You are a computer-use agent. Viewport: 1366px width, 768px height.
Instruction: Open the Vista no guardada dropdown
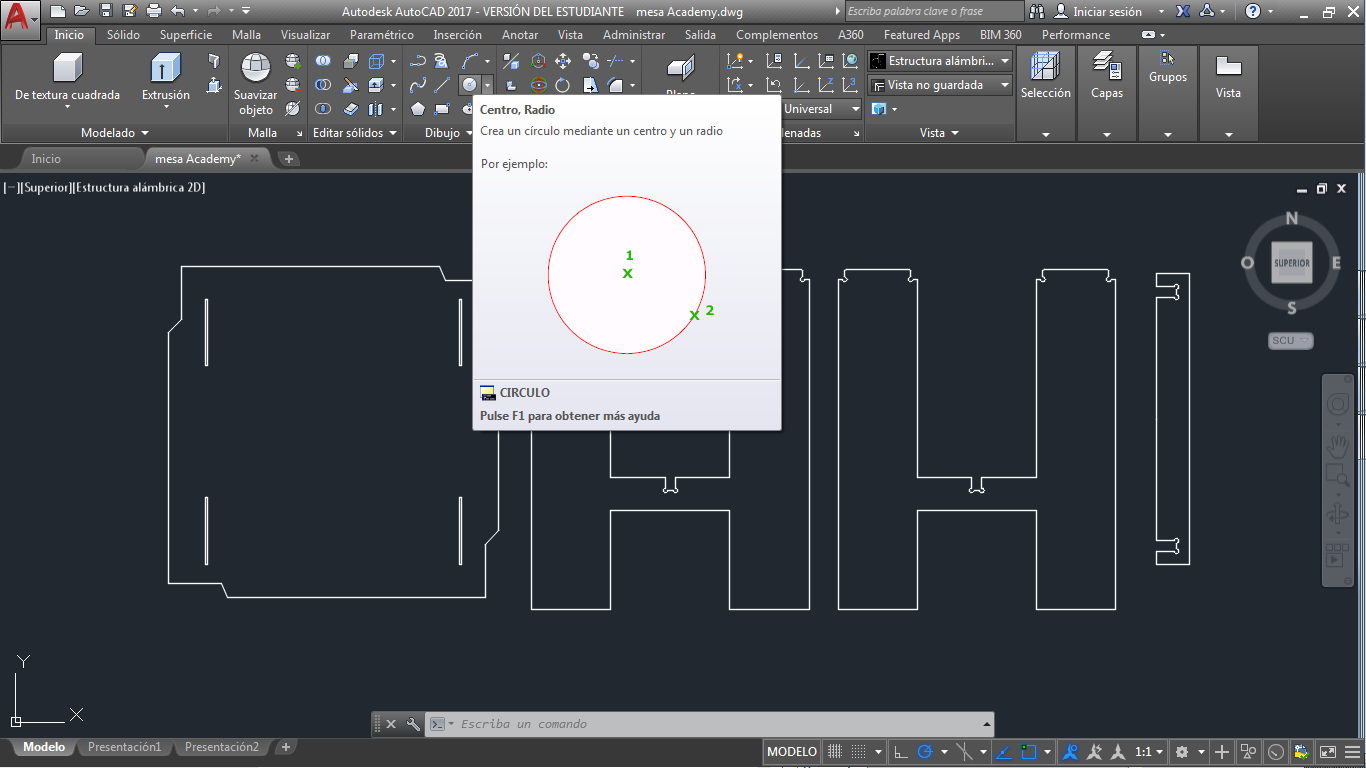point(941,85)
